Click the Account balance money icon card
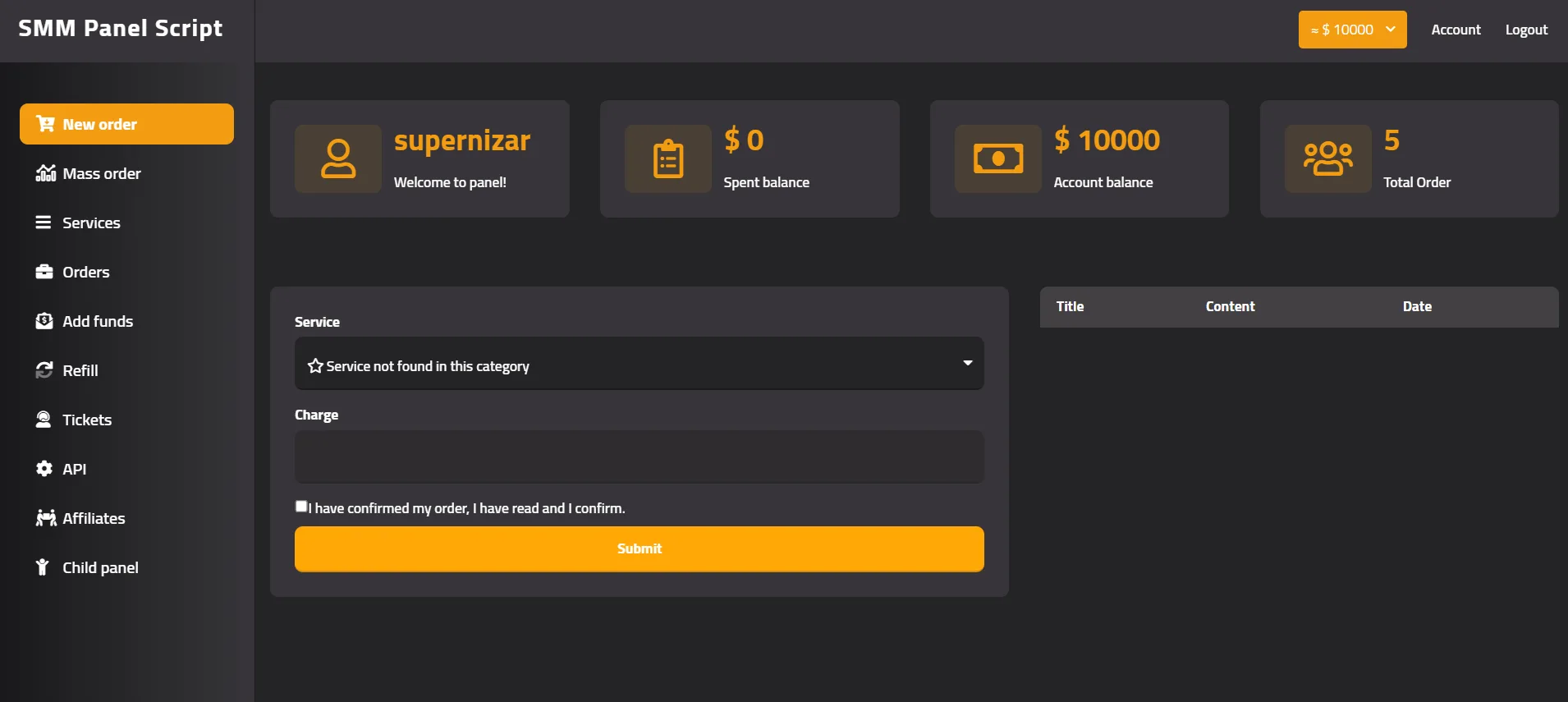 click(997, 158)
